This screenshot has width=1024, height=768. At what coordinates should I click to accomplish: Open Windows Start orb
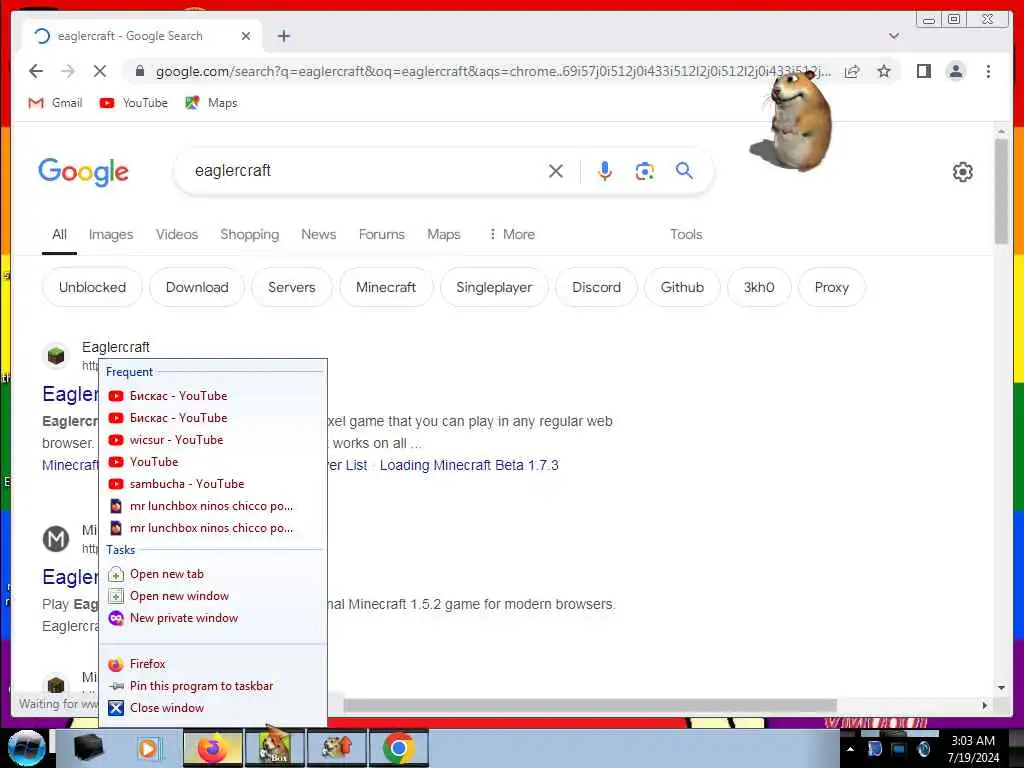(26, 748)
